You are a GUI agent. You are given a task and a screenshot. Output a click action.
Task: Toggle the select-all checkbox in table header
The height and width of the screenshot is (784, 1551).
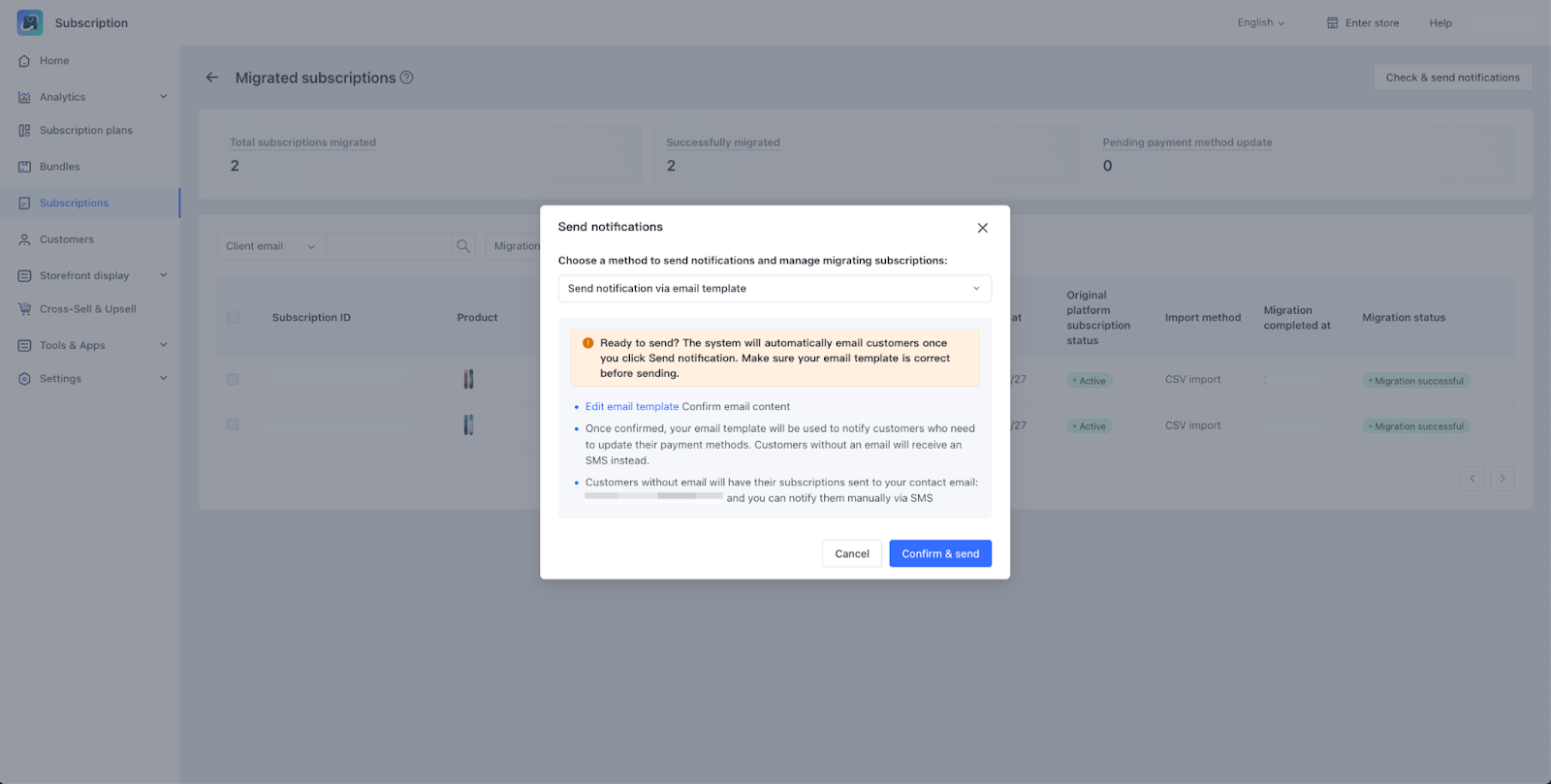coord(233,318)
